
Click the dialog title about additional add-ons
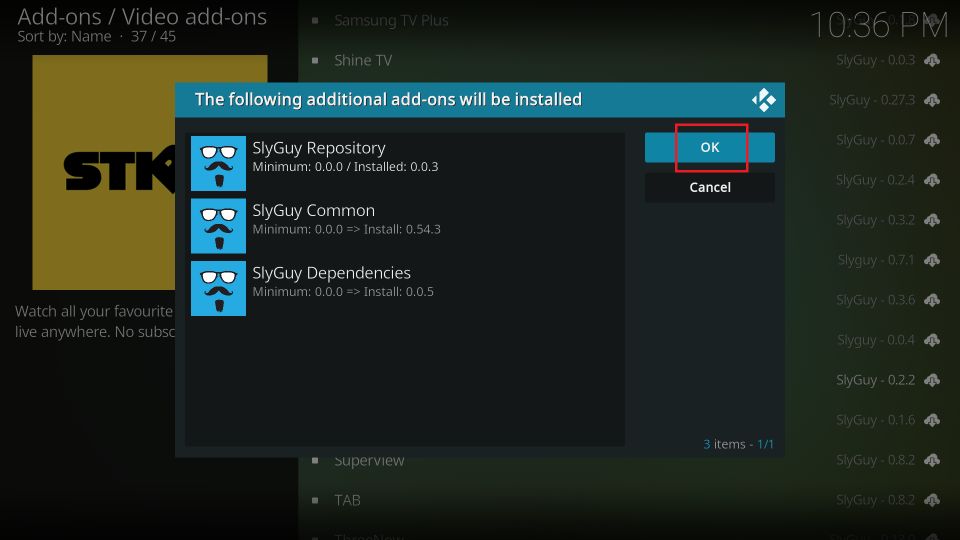click(388, 100)
